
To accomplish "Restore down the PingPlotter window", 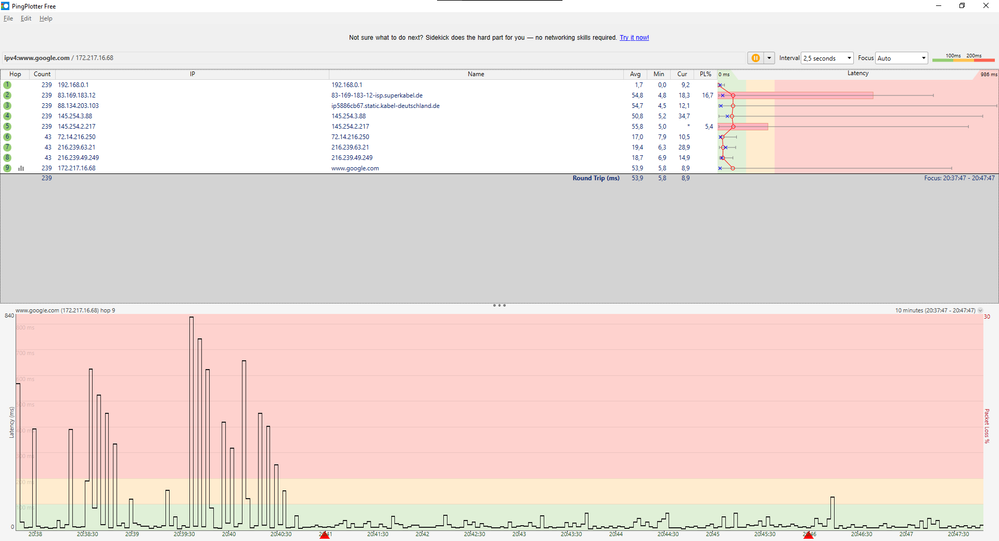I will tap(962, 6).
